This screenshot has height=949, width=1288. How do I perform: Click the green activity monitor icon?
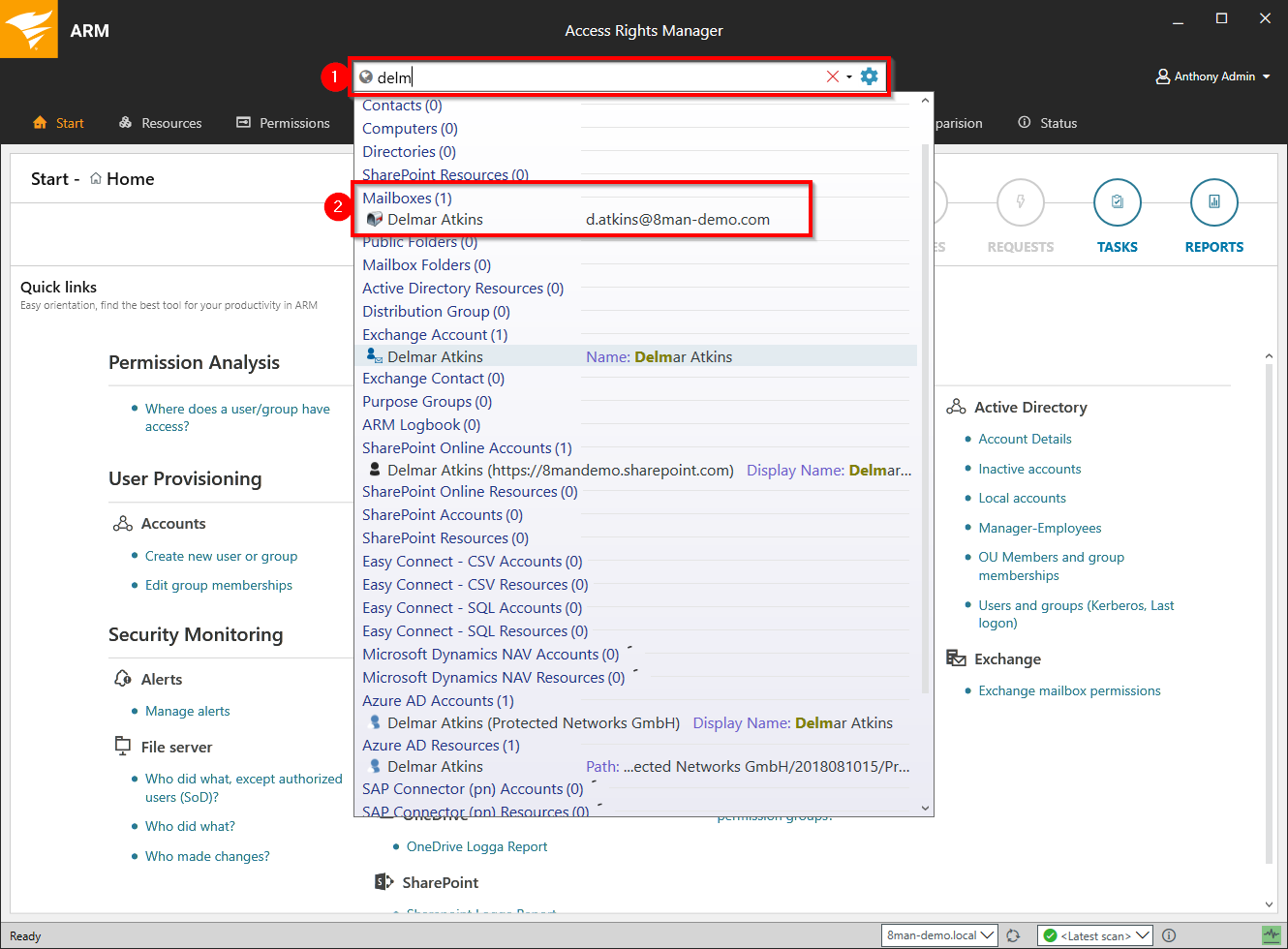pyautogui.click(x=1271, y=935)
